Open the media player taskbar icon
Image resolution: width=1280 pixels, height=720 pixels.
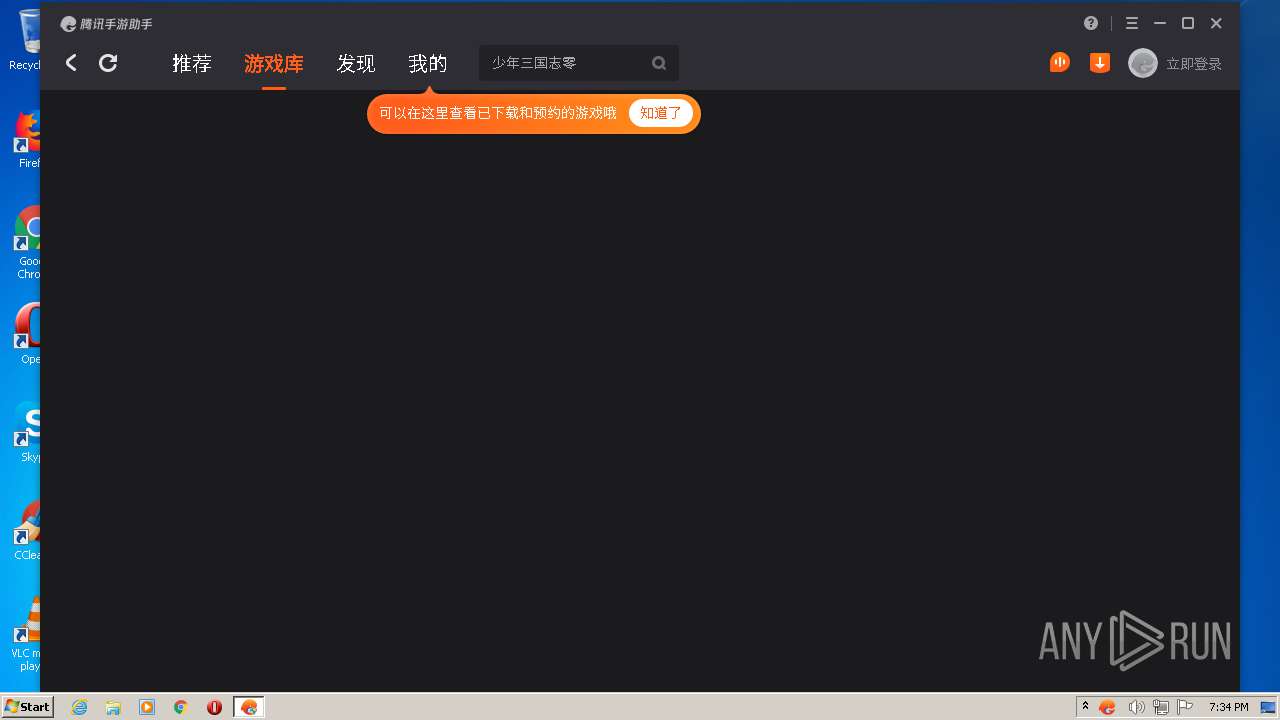pyautogui.click(x=147, y=707)
